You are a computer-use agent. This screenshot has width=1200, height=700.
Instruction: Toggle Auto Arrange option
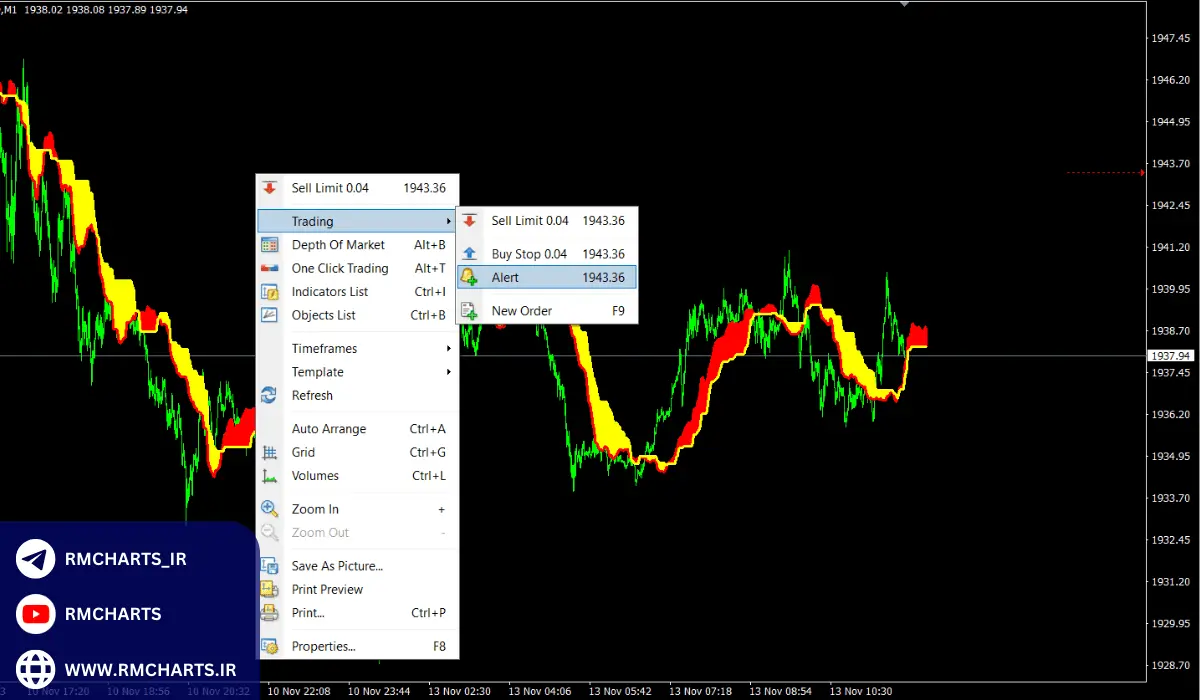329,429
